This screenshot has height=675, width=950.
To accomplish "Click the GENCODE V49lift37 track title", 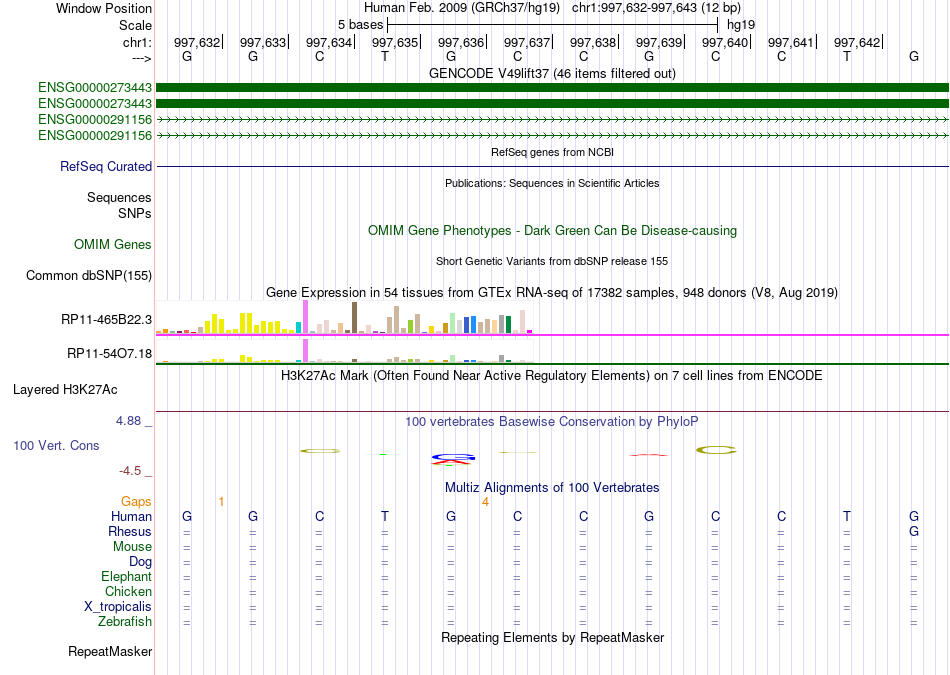I will click(x=552, y=73).
